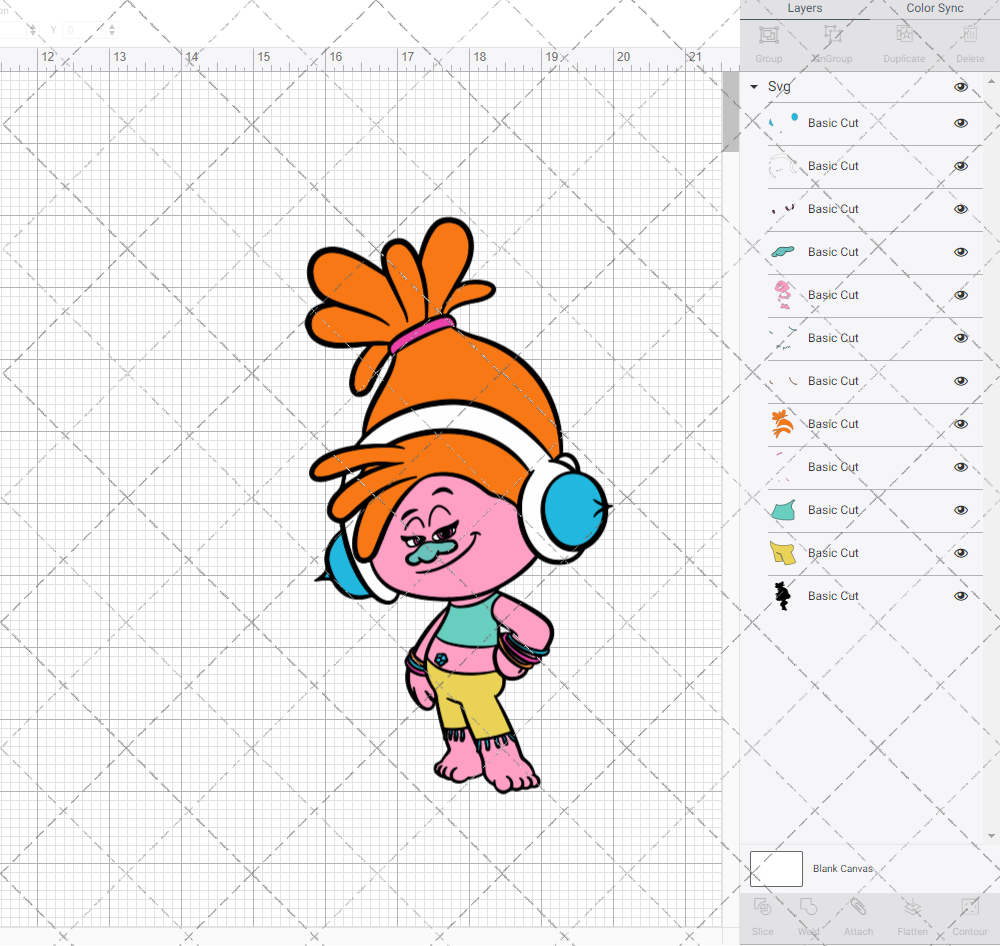Click 'Basic Cut' text beside the yellow pants thumbnail
Image resolution: width=1000 pixels, height=946 pixels.
(x=833, y=552)
